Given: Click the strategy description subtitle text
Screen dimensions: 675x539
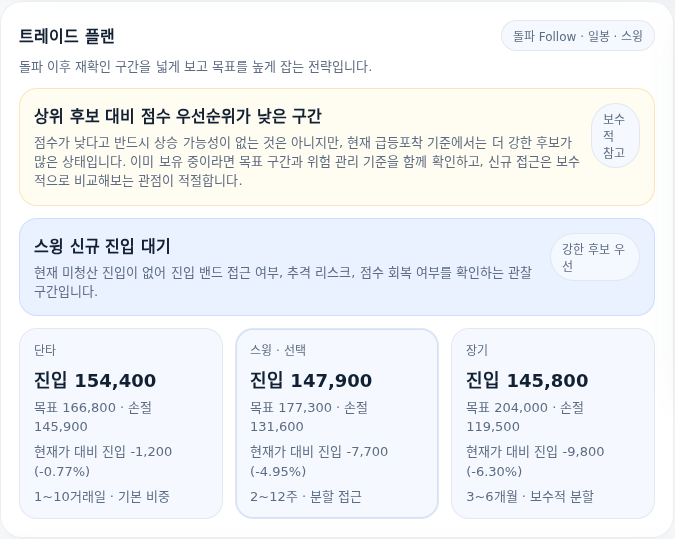Looking at the screenshot, I should pyautogui.click(x=195, y=67).
